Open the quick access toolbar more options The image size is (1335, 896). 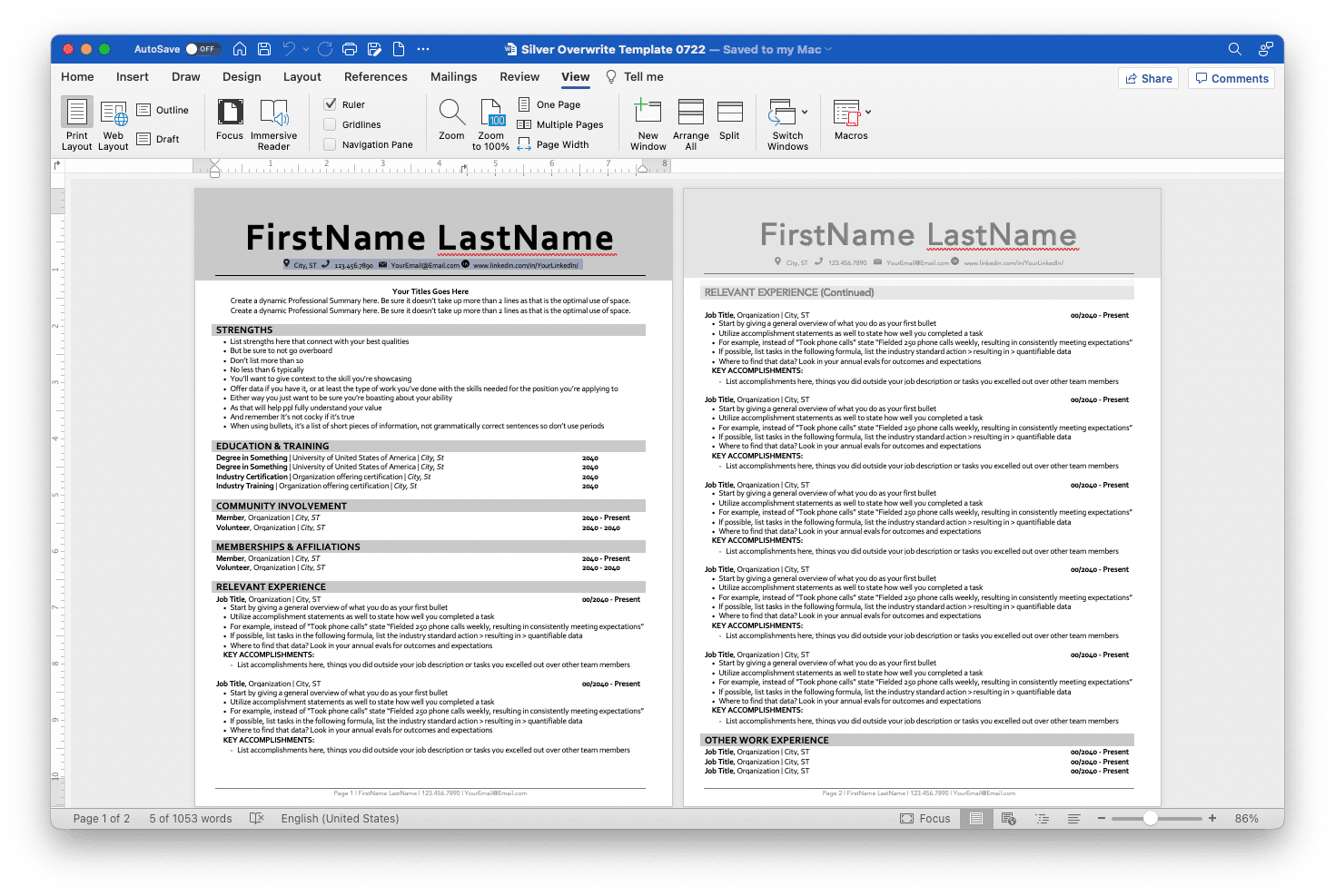[x=423, y=49]
